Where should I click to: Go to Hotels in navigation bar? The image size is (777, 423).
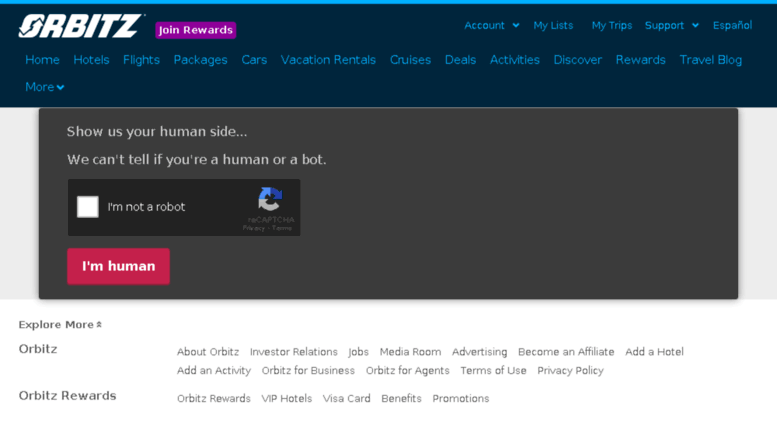pos(91,60)
